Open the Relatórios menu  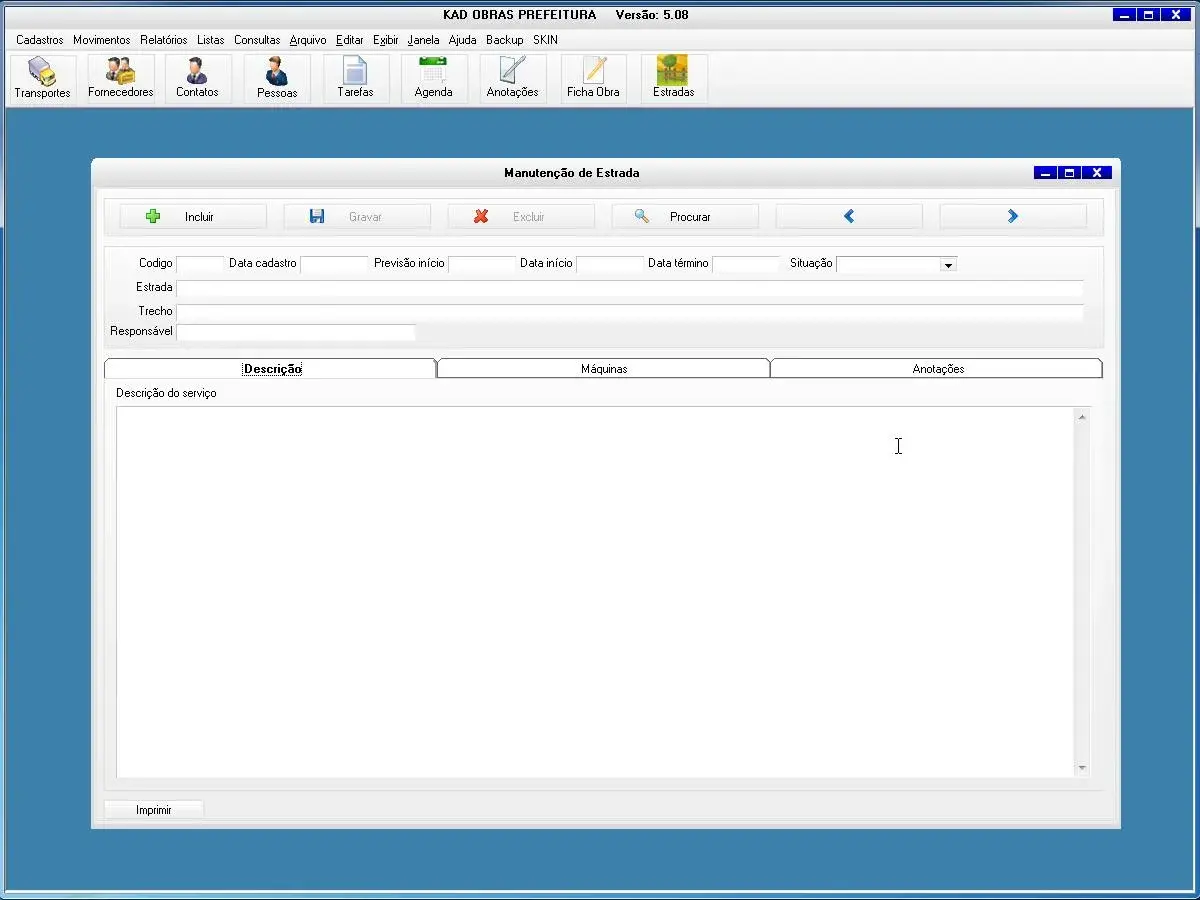(x=164, y=40)
